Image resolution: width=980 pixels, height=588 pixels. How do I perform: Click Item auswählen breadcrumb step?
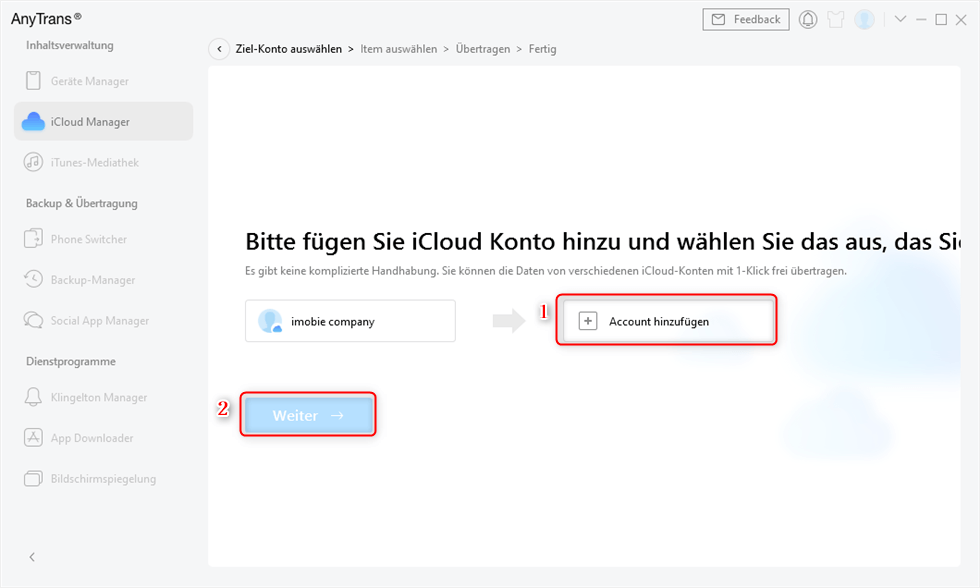[399, 49]
